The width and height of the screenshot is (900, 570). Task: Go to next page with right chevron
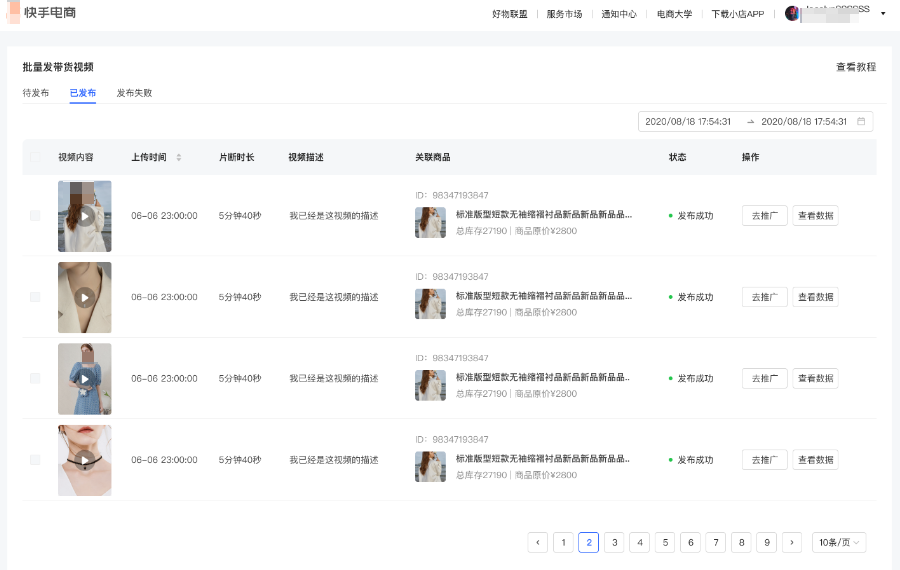(x=792, y=542)
